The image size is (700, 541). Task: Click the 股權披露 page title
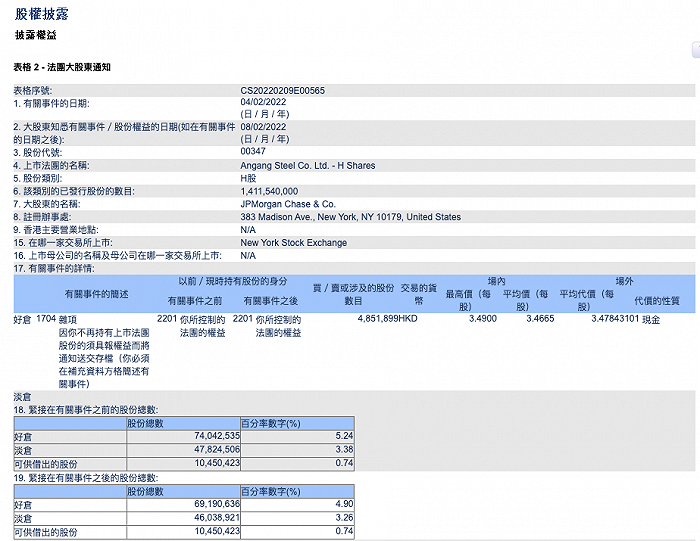click(x=42, y=14)
